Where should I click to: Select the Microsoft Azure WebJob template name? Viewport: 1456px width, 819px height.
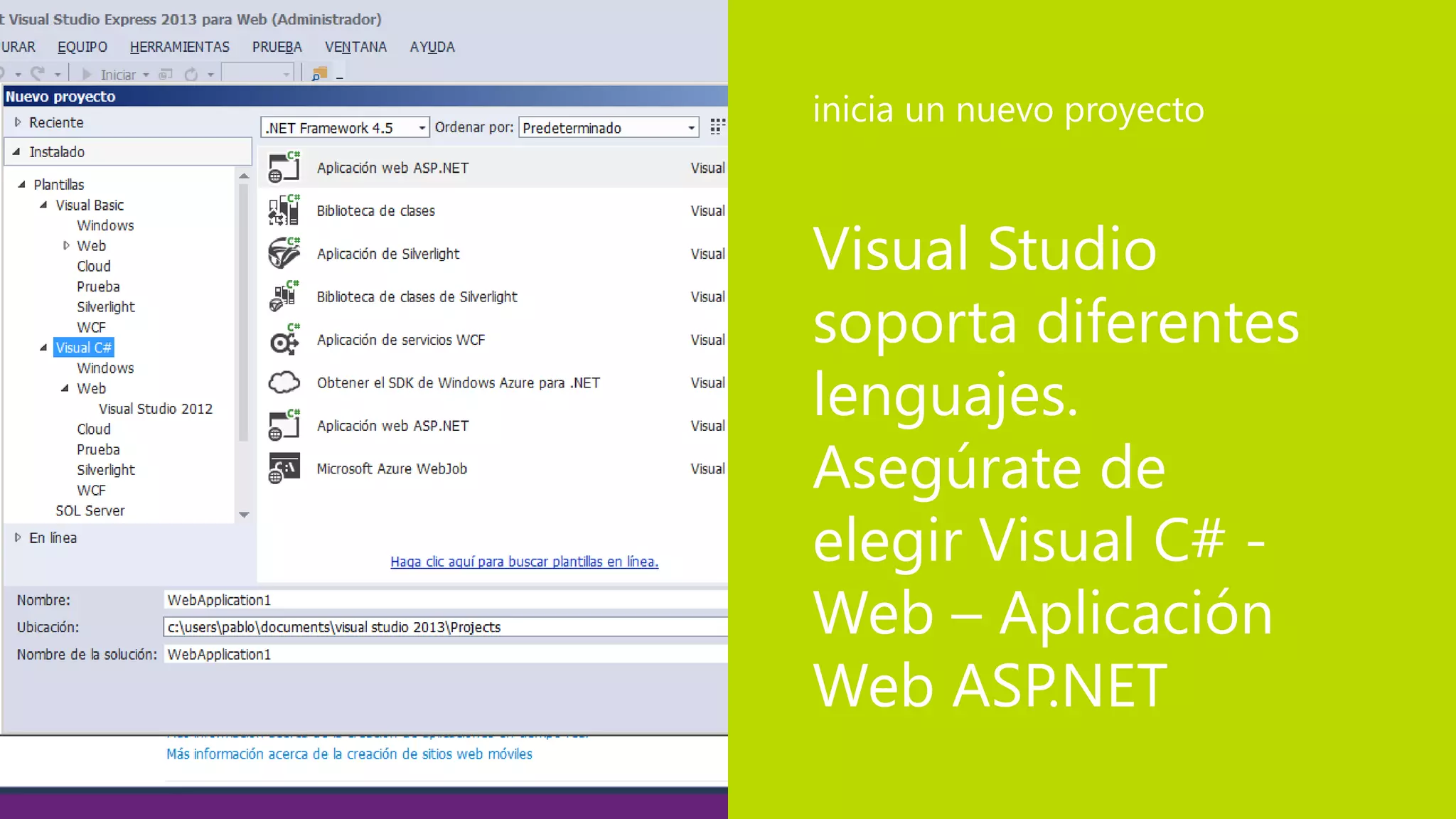click(392, 469)
